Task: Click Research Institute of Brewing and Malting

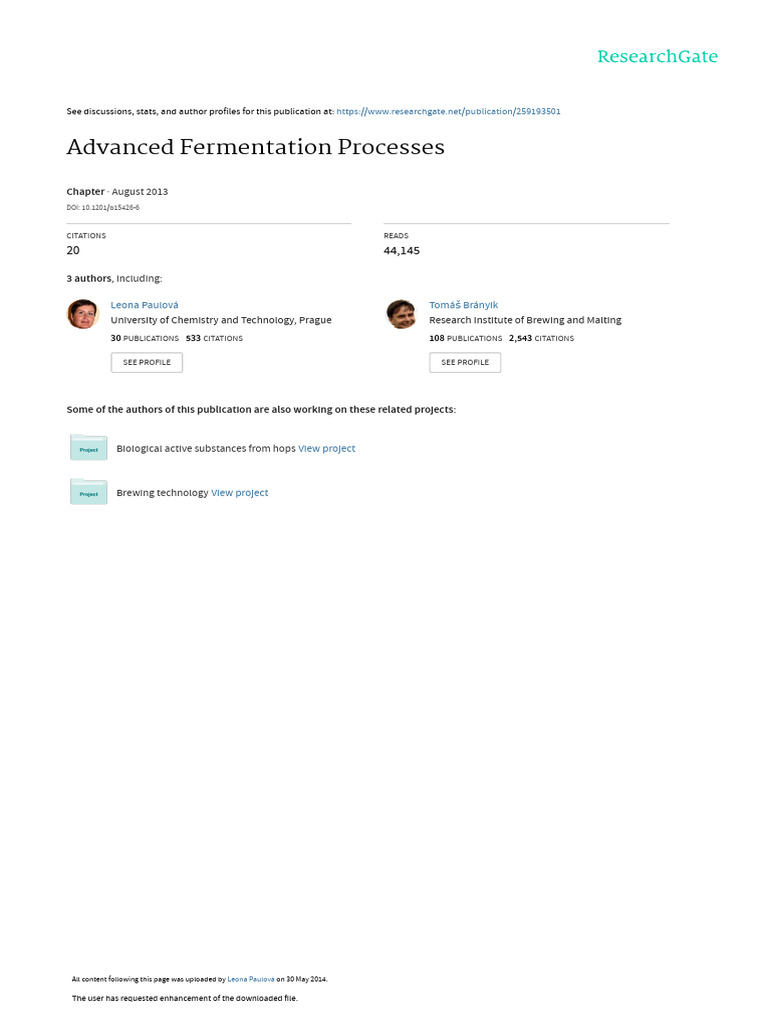Action: 525,320
